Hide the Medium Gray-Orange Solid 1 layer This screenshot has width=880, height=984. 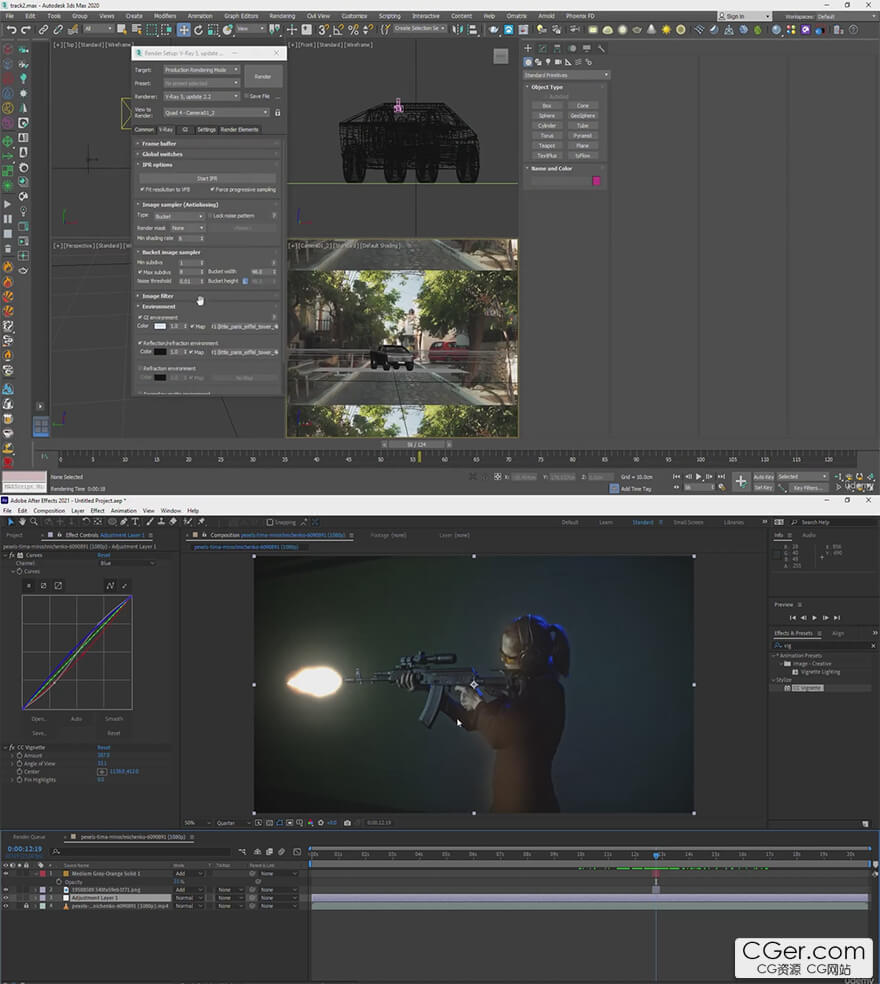coord(6,874)
